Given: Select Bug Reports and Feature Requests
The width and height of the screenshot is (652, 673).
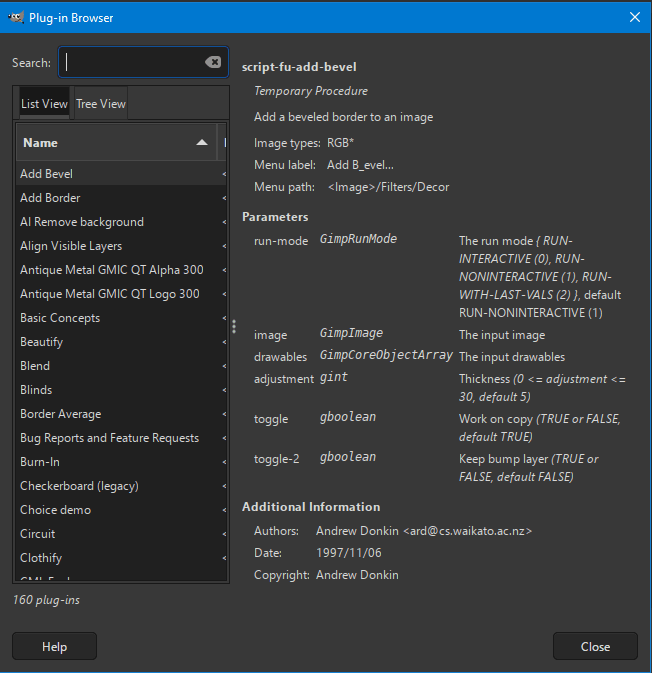Looking at the screenshot, I should [121, 438].
